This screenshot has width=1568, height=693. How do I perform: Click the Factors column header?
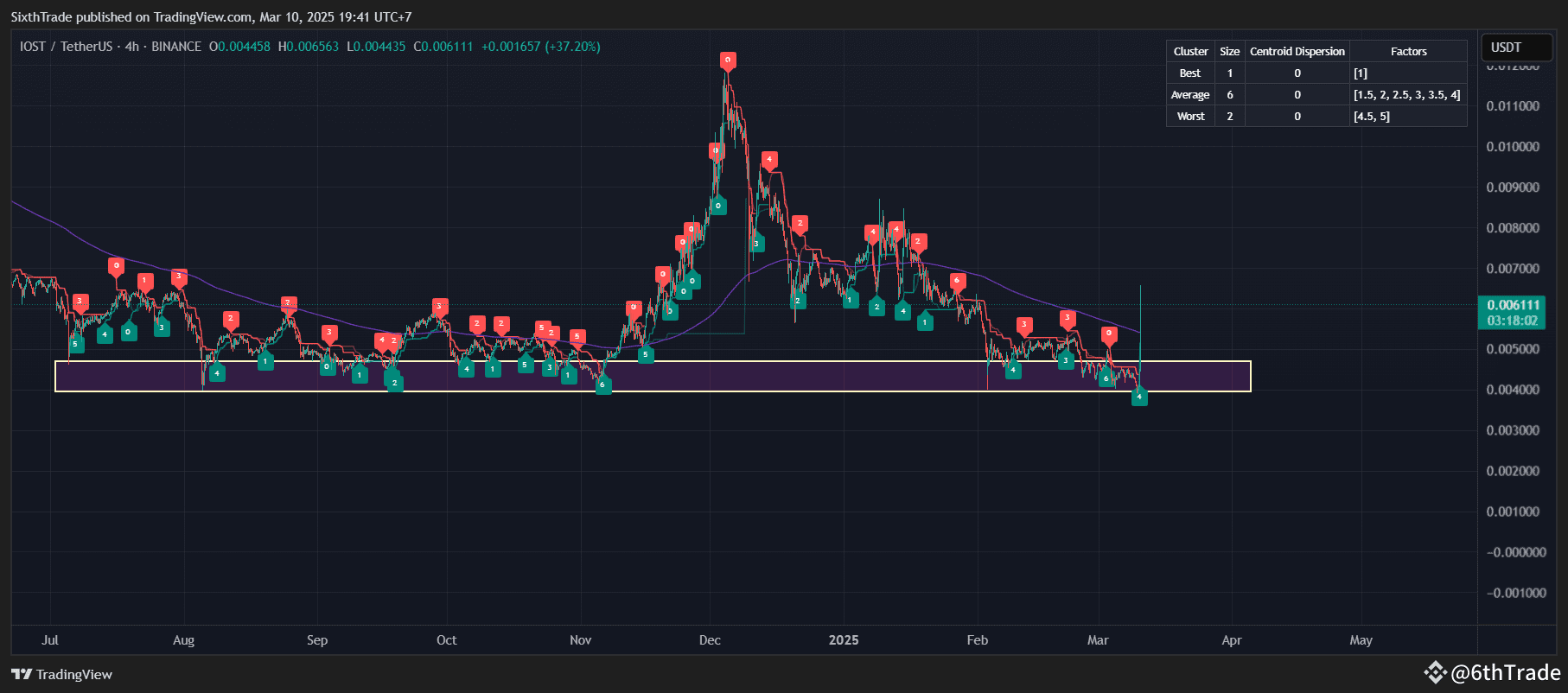pyautogui.click(x=1408, y=52)
